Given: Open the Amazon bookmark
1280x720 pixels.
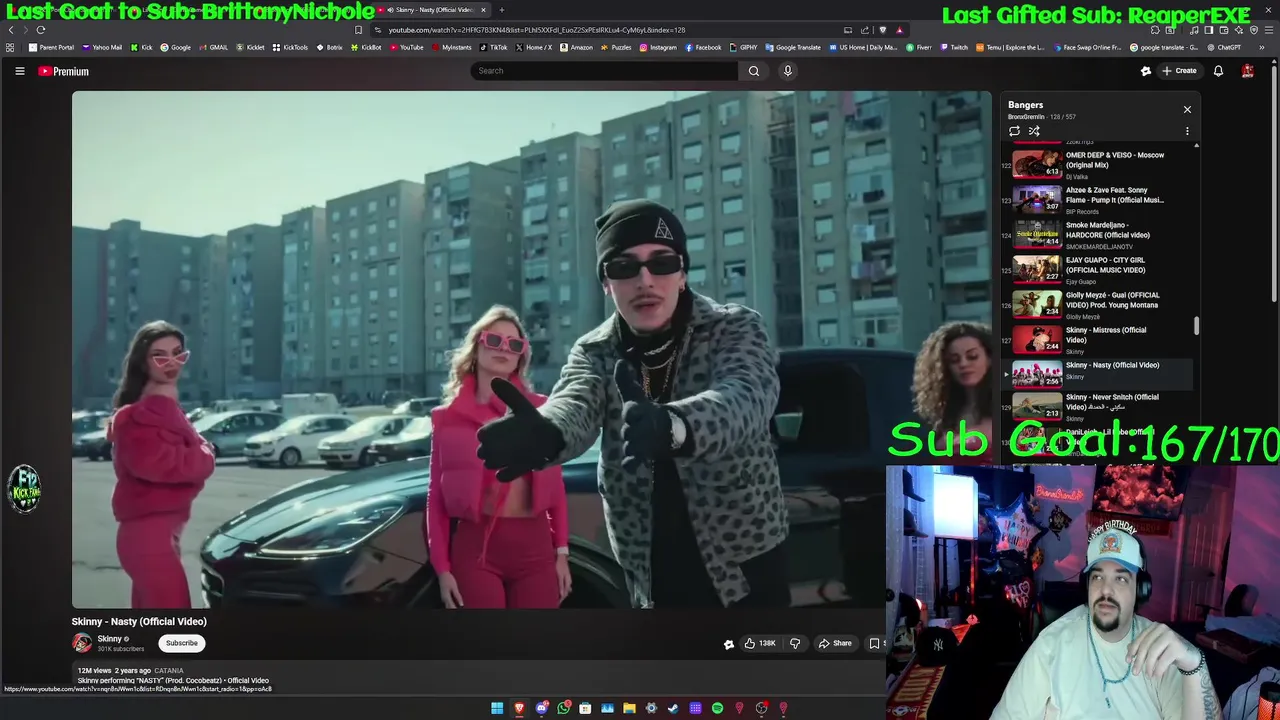Looking at the screenshot, I should click(576, 47).
